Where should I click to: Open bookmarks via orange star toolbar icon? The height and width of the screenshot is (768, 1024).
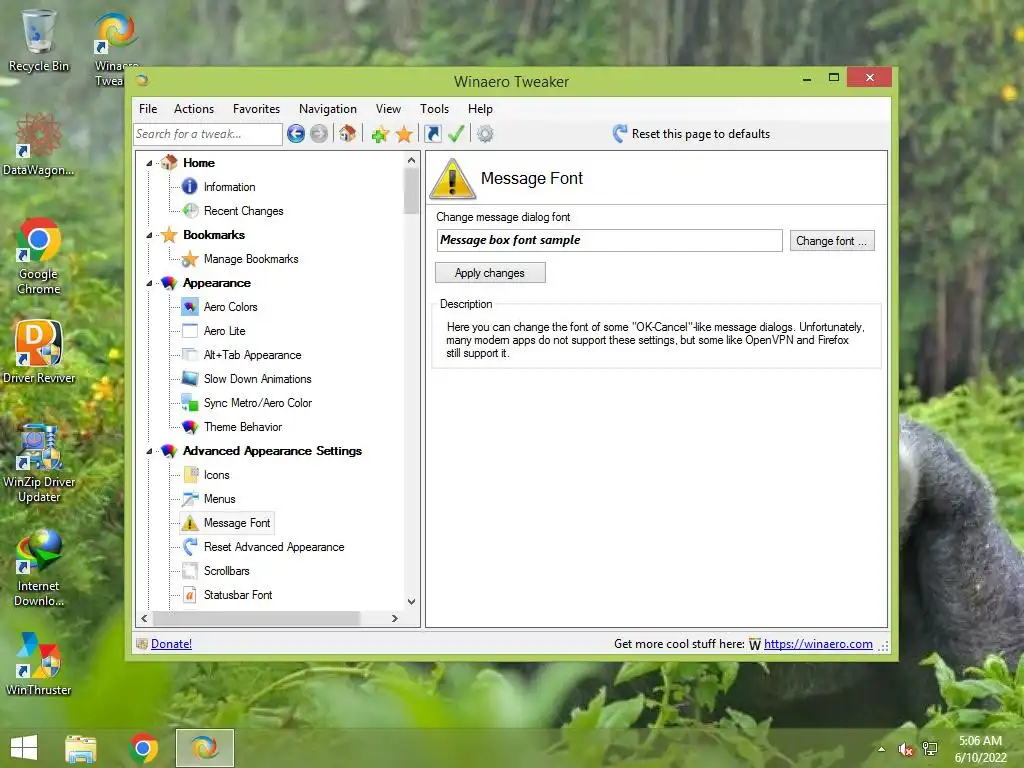tap(404, 135)
